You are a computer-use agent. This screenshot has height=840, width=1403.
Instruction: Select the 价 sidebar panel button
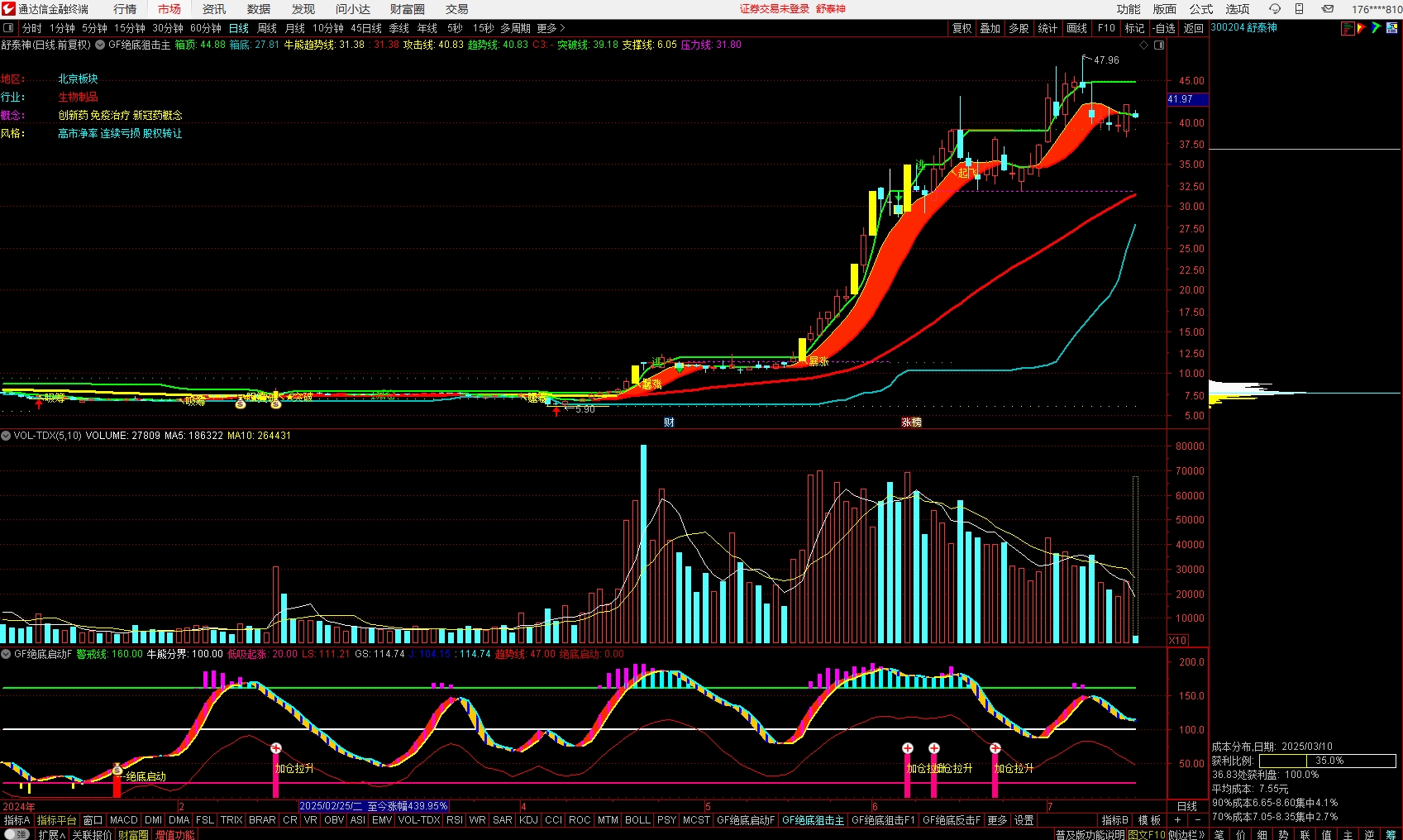coord(1240,834)
